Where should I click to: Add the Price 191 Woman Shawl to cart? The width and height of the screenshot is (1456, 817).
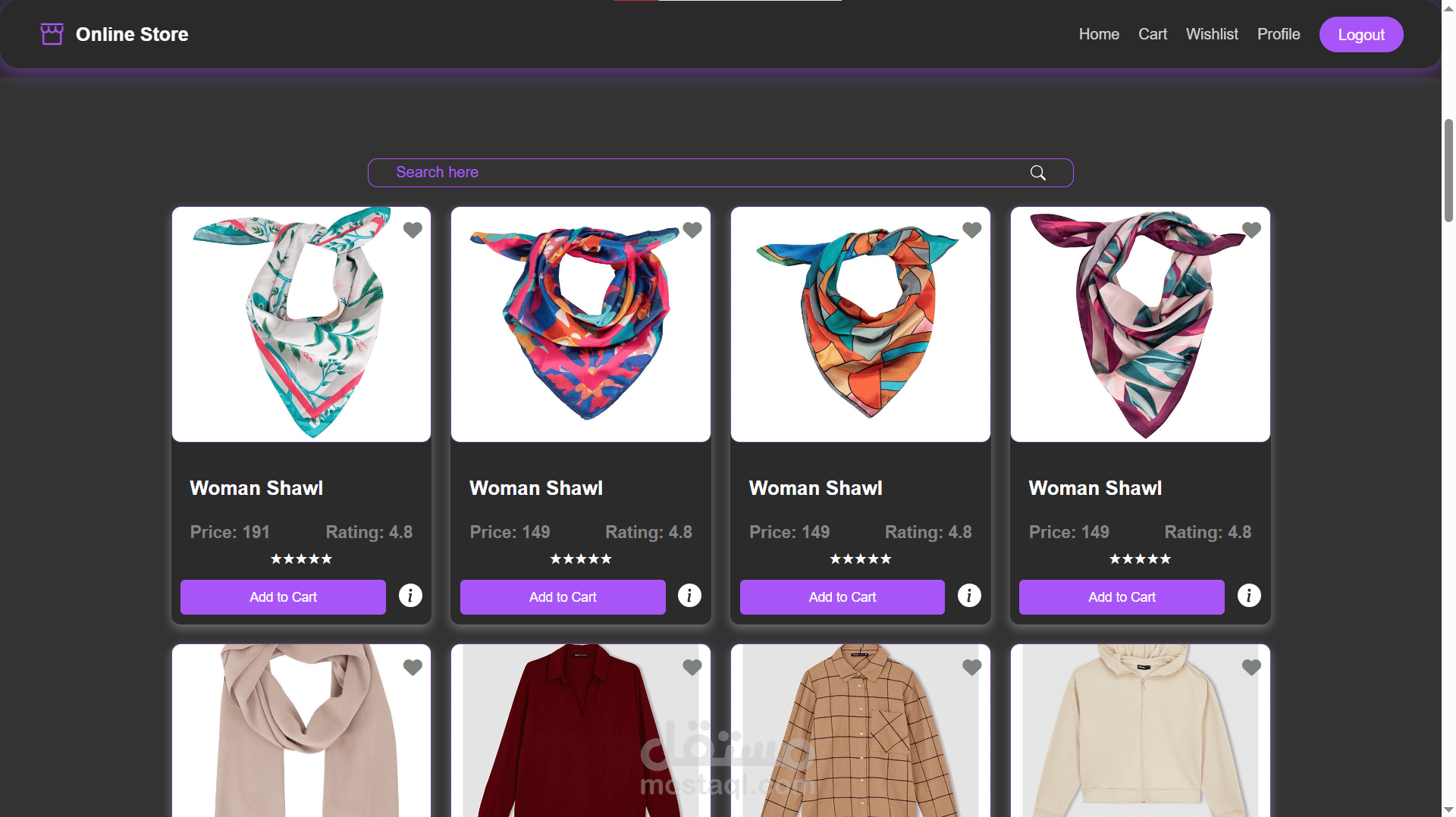pos(283,597)
